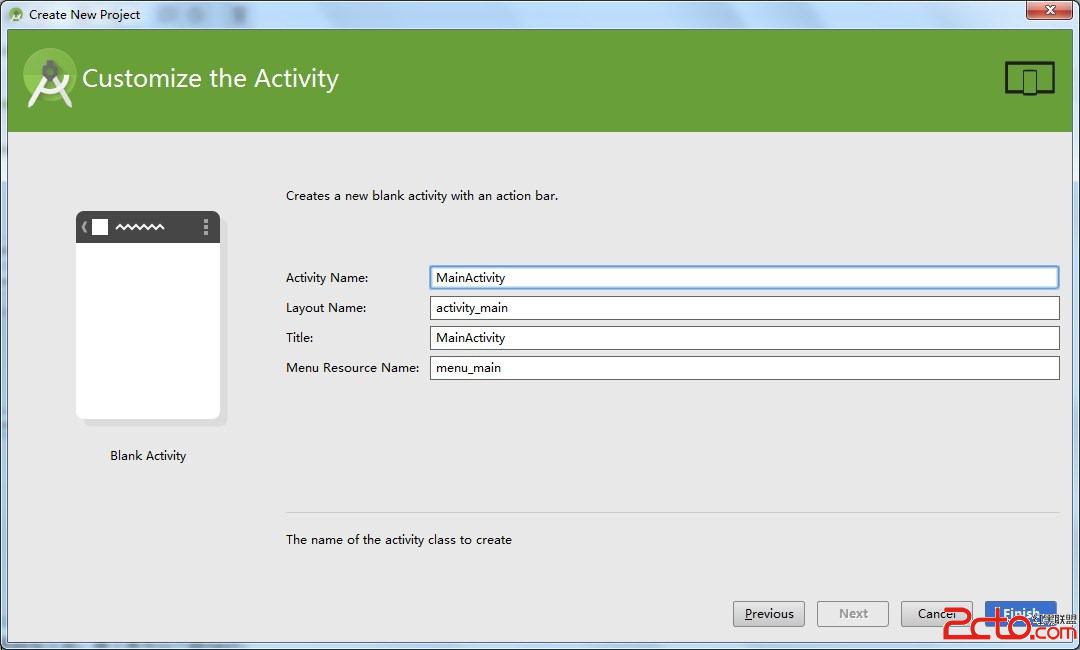Click the "Blank Activity" caption under preview
1080x650 pixels.
tap(148, 456)
